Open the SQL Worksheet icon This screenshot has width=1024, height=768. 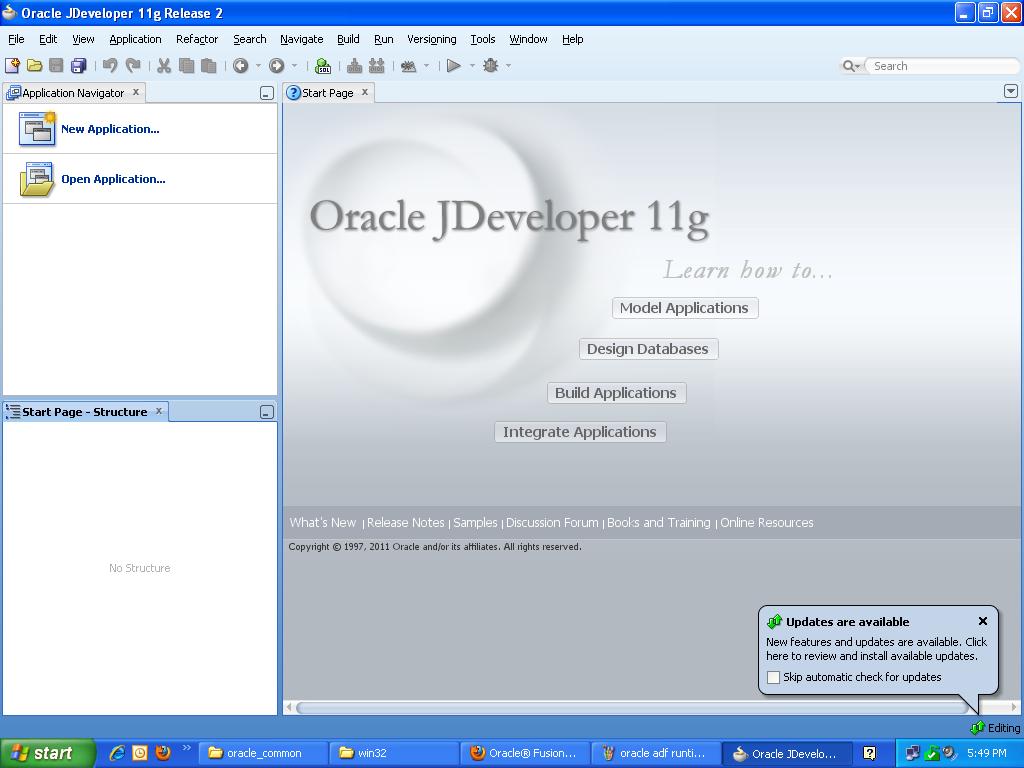pyautogui.click(x=323, y=65)
